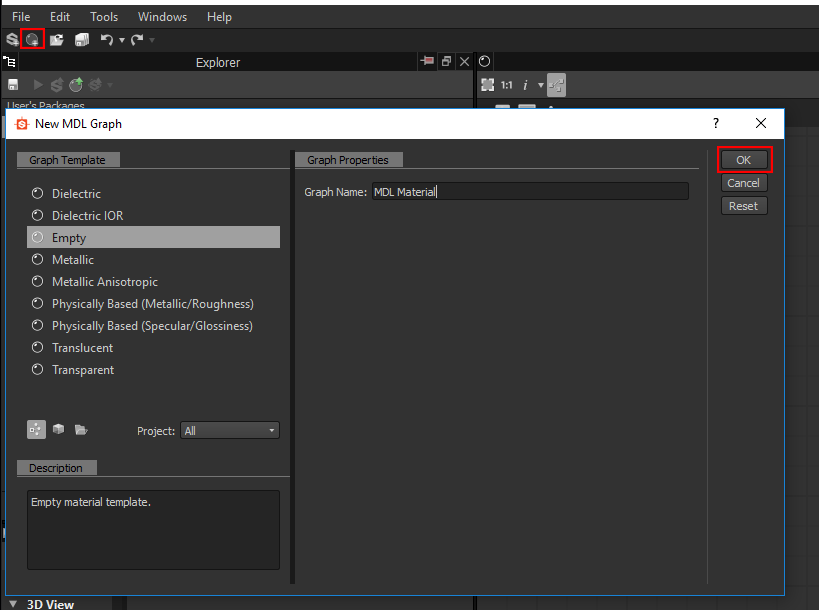Click the Undo arrow icon
The height and width of the screenshot is (610, 819).
coord(106,40)
